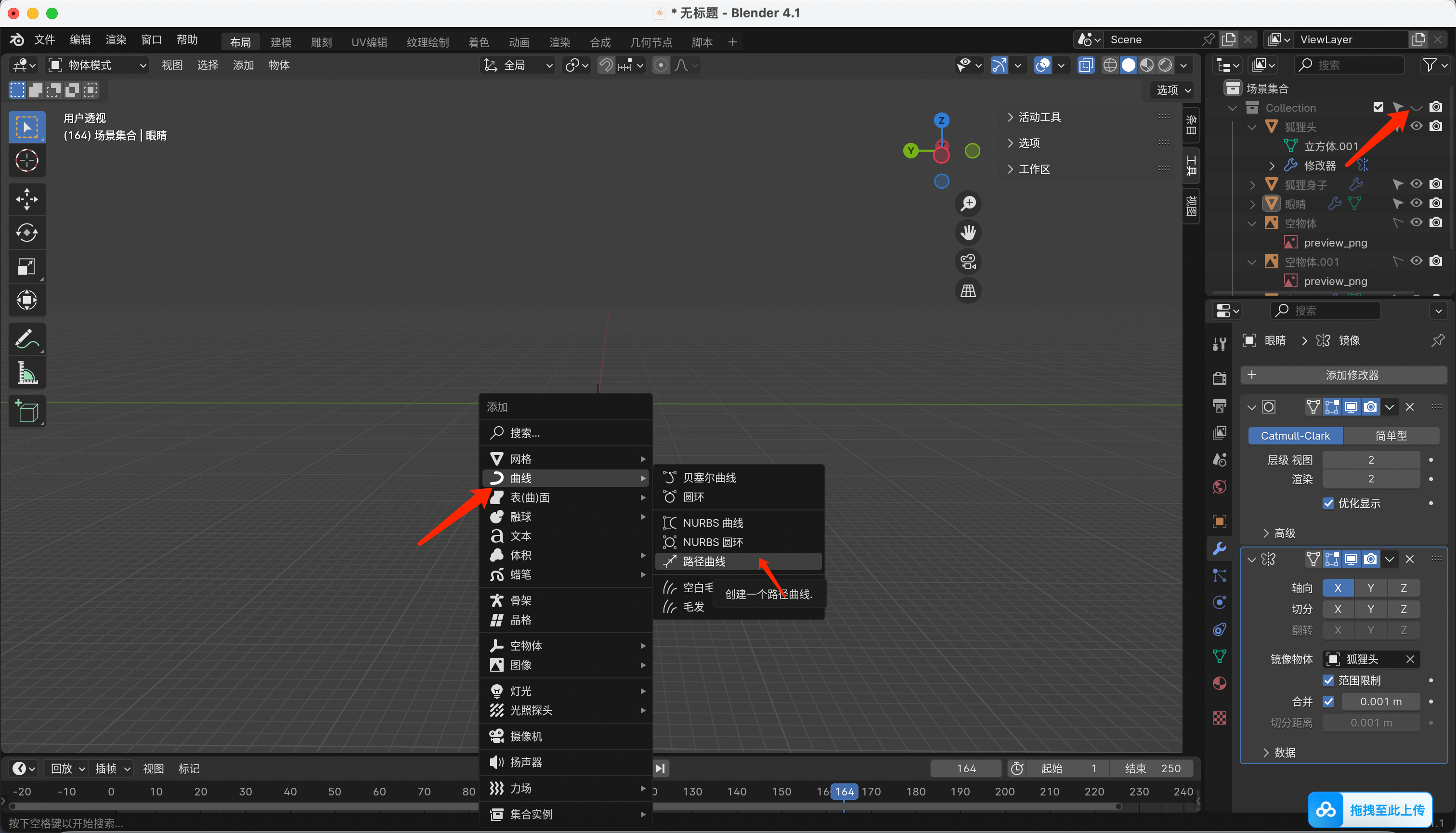Adjust the 层级 视图 value field
1456x833 pixels.
[x=1370, y=460]
